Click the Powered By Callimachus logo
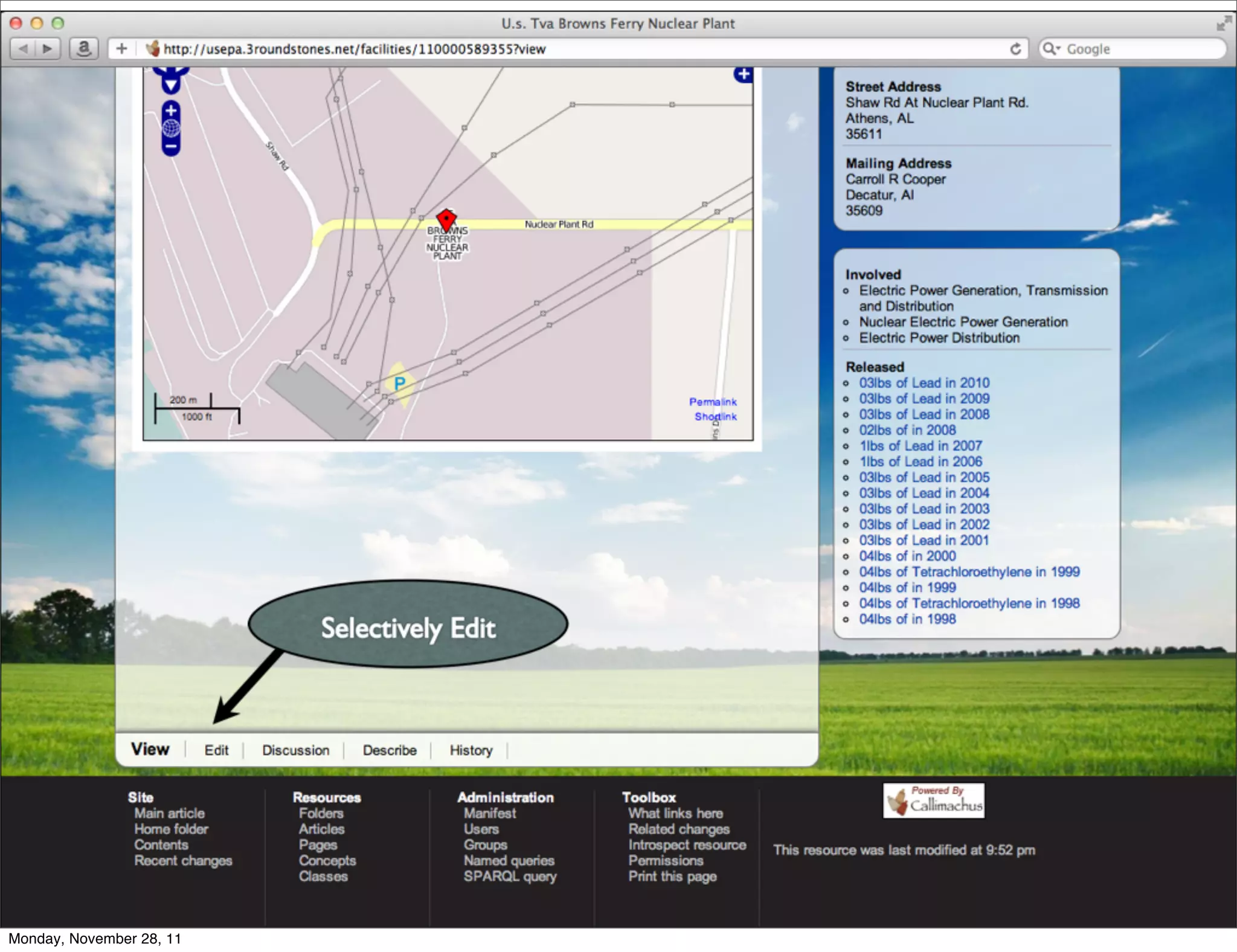This screenshot has height=952, width=1237. [934, 800]
